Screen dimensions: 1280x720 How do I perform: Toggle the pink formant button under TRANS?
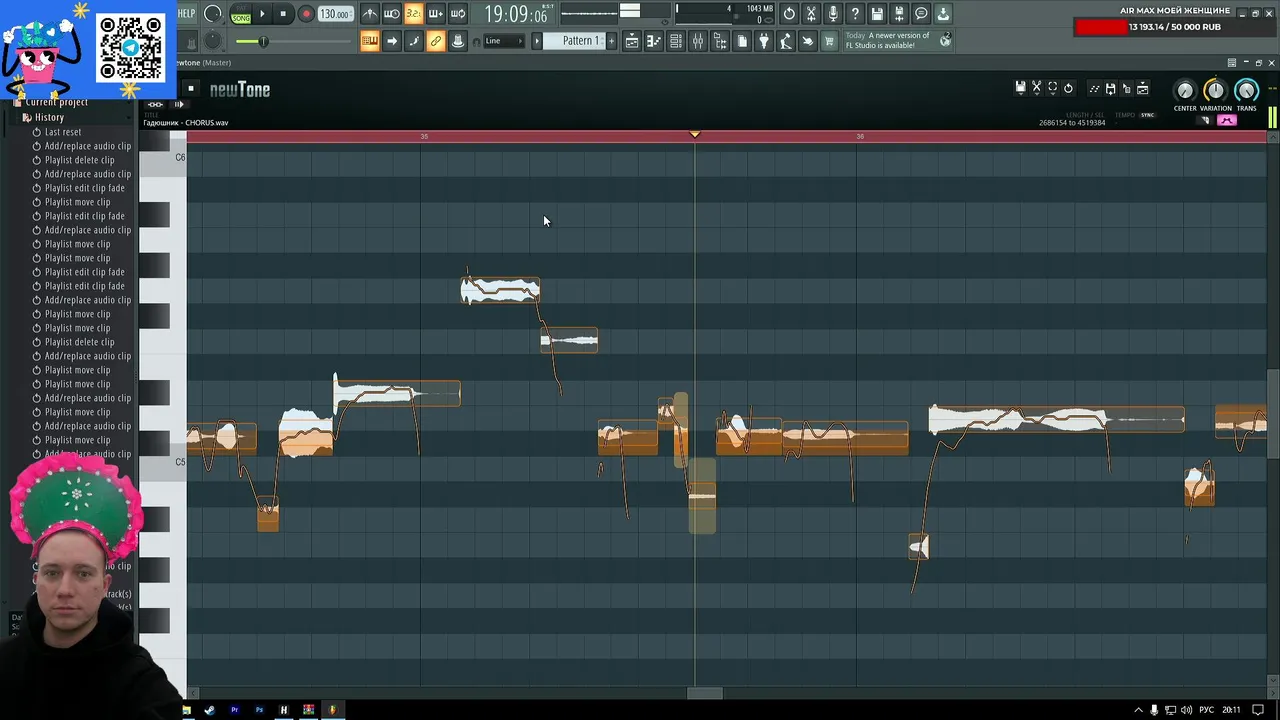point(1227,120)
